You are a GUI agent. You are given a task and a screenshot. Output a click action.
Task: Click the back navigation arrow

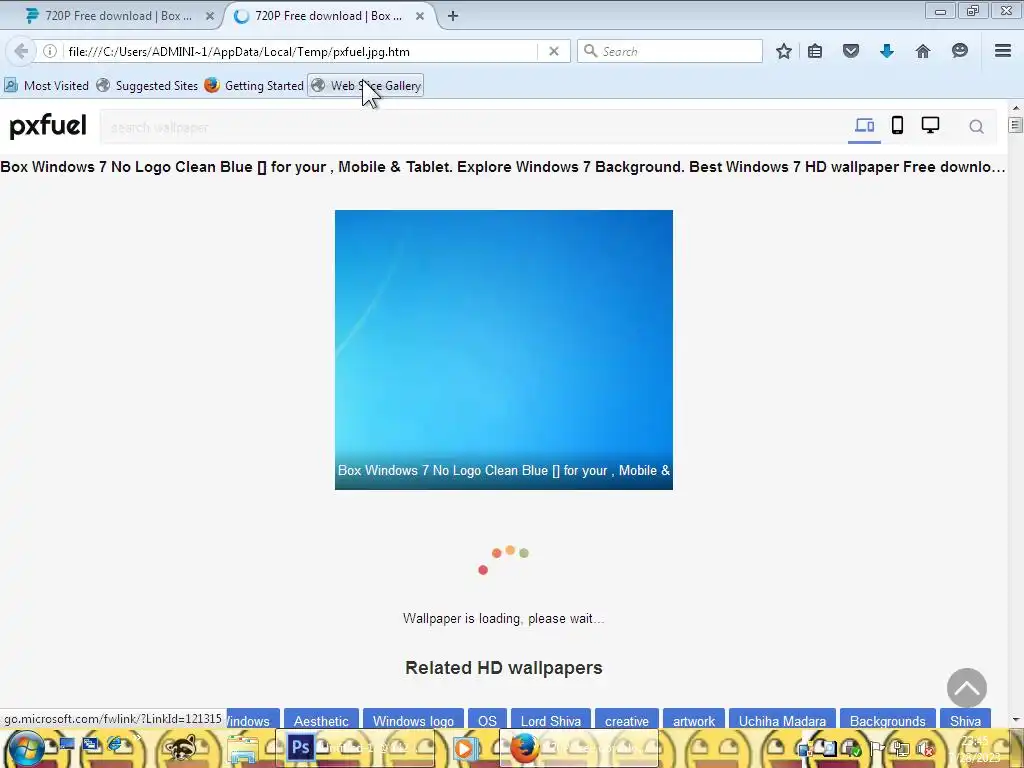(x=21, y=51)
